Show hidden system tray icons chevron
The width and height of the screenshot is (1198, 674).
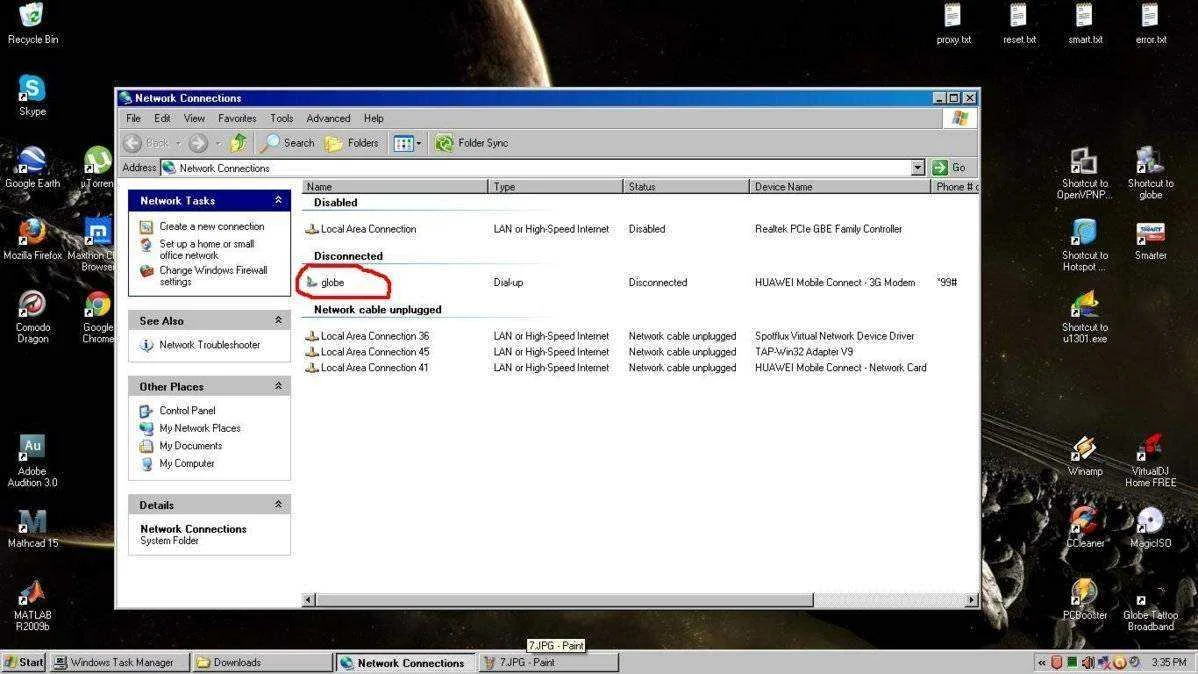(1041, 663)
